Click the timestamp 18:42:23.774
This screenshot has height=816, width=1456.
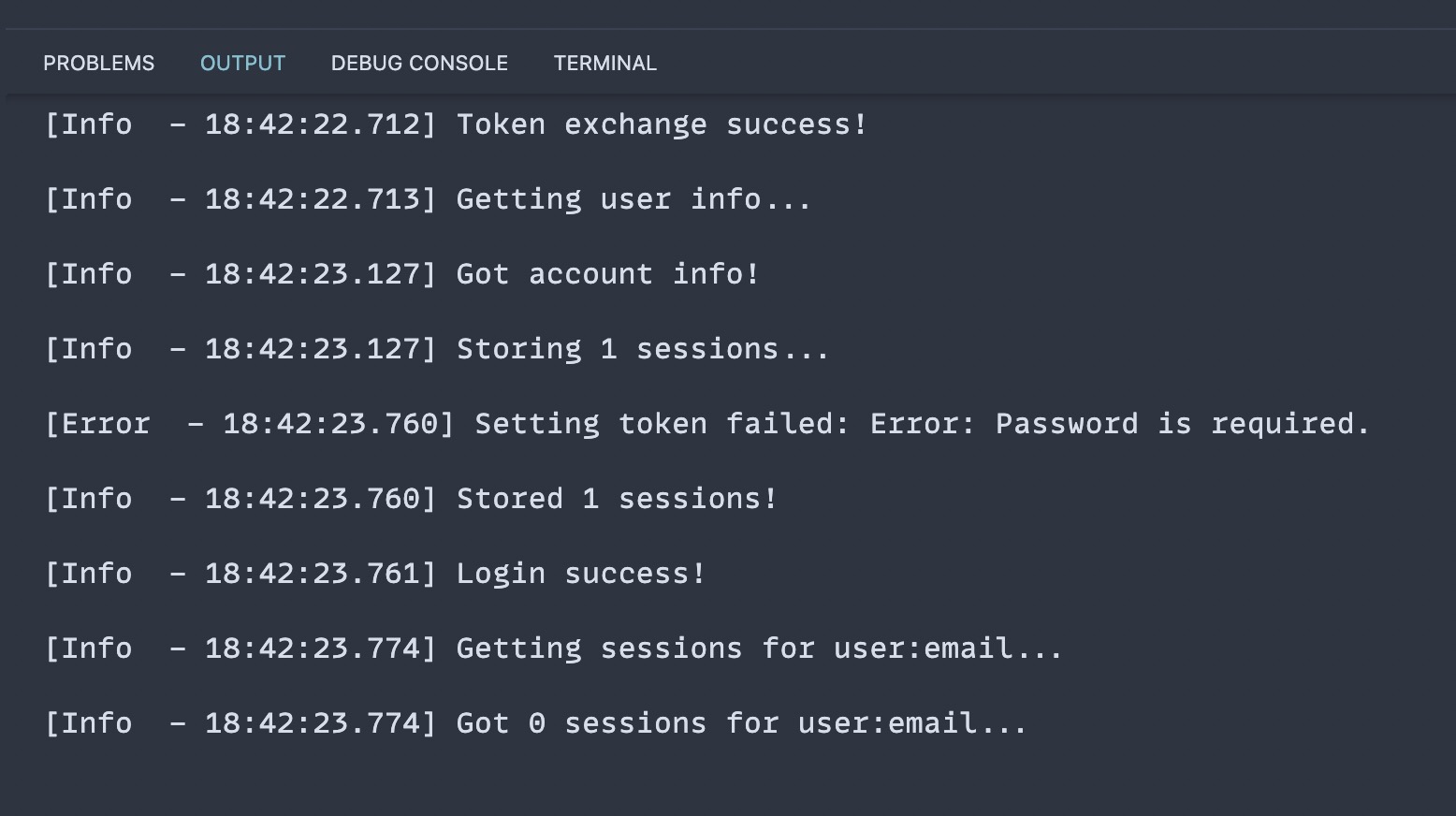point(315,648)
